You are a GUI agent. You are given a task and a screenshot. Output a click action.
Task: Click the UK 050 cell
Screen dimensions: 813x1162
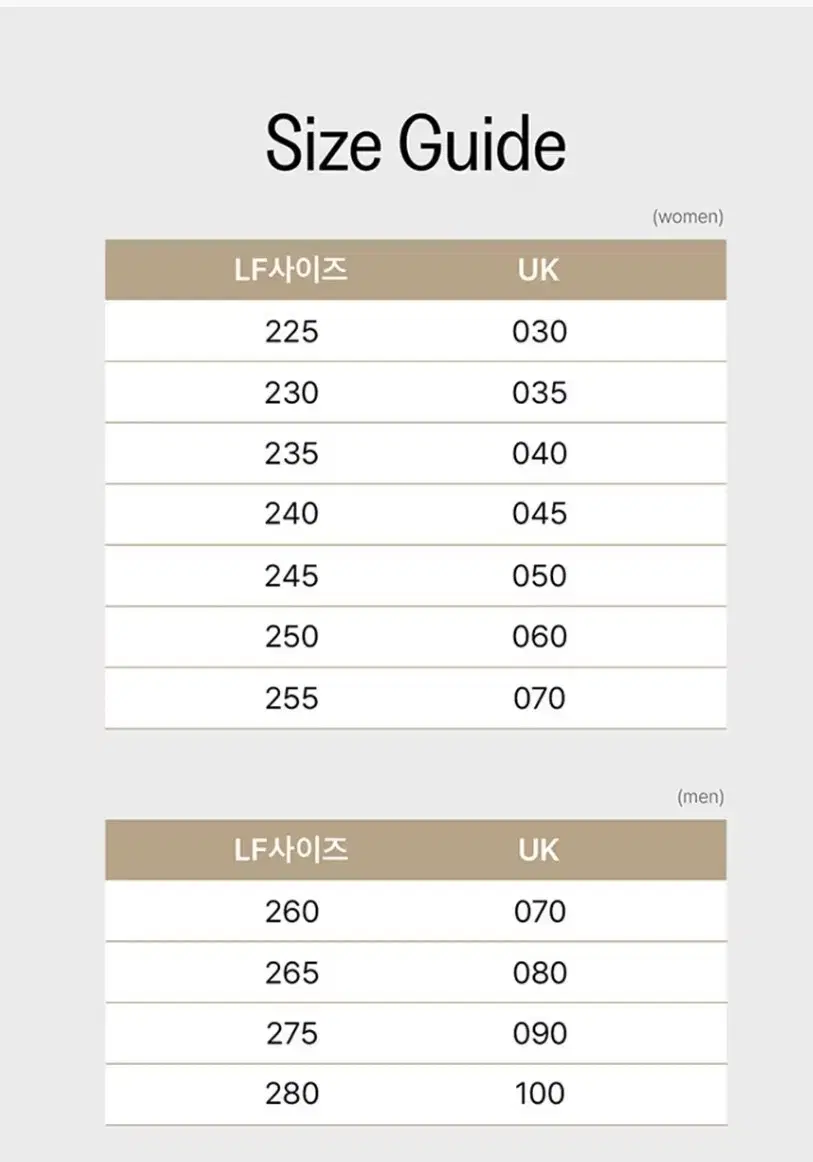click(540, 576)
